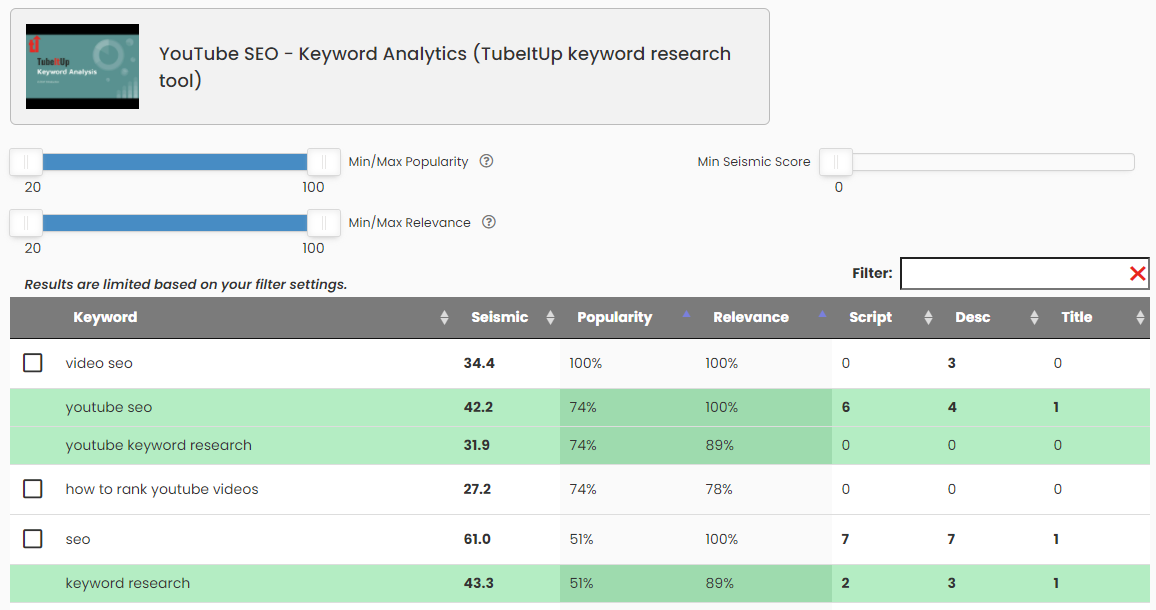Viewport: 1156px width, 610px height.
Task: Click the Min/Max Popularity label
Action: click(408, 162)
